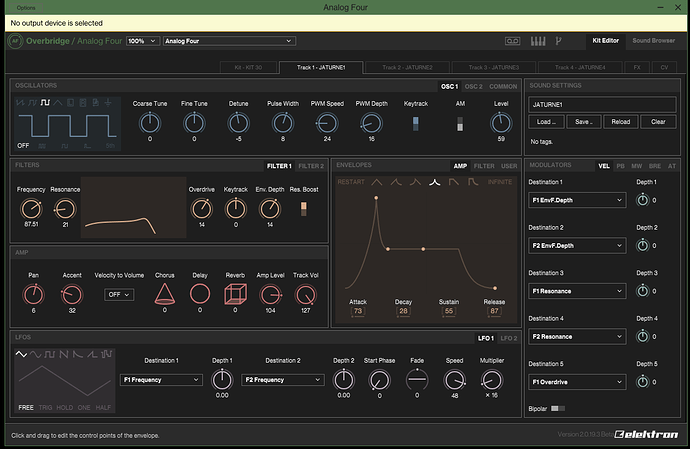Screen dimensions: 690x449
Task: Click the Reload sound button
Action: click(x=620, y=121)
